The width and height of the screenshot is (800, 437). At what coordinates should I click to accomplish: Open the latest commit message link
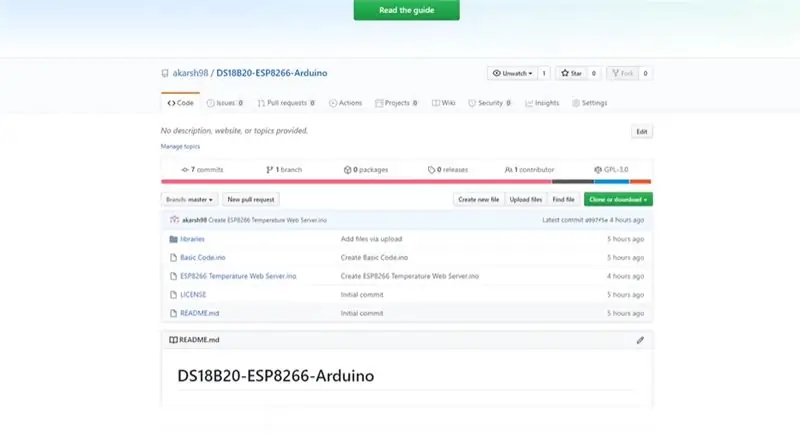click(267, 220)
